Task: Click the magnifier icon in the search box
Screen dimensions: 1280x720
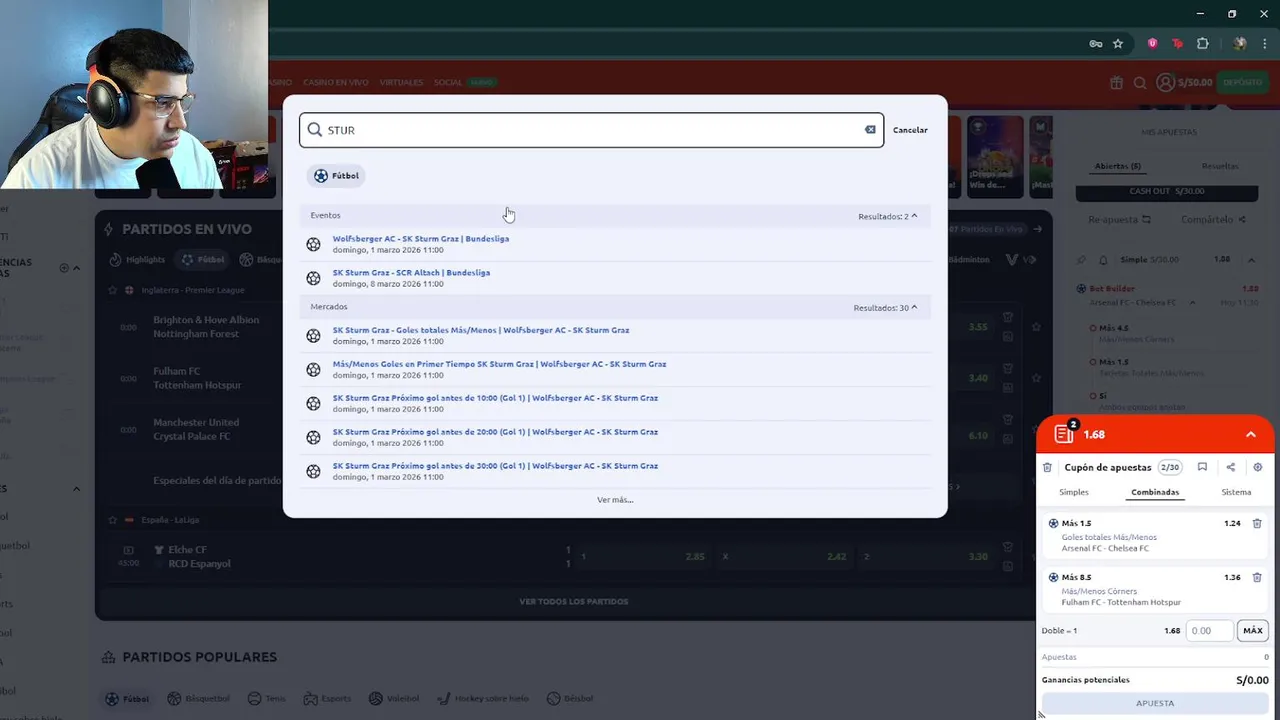Action: click(315, 130)
